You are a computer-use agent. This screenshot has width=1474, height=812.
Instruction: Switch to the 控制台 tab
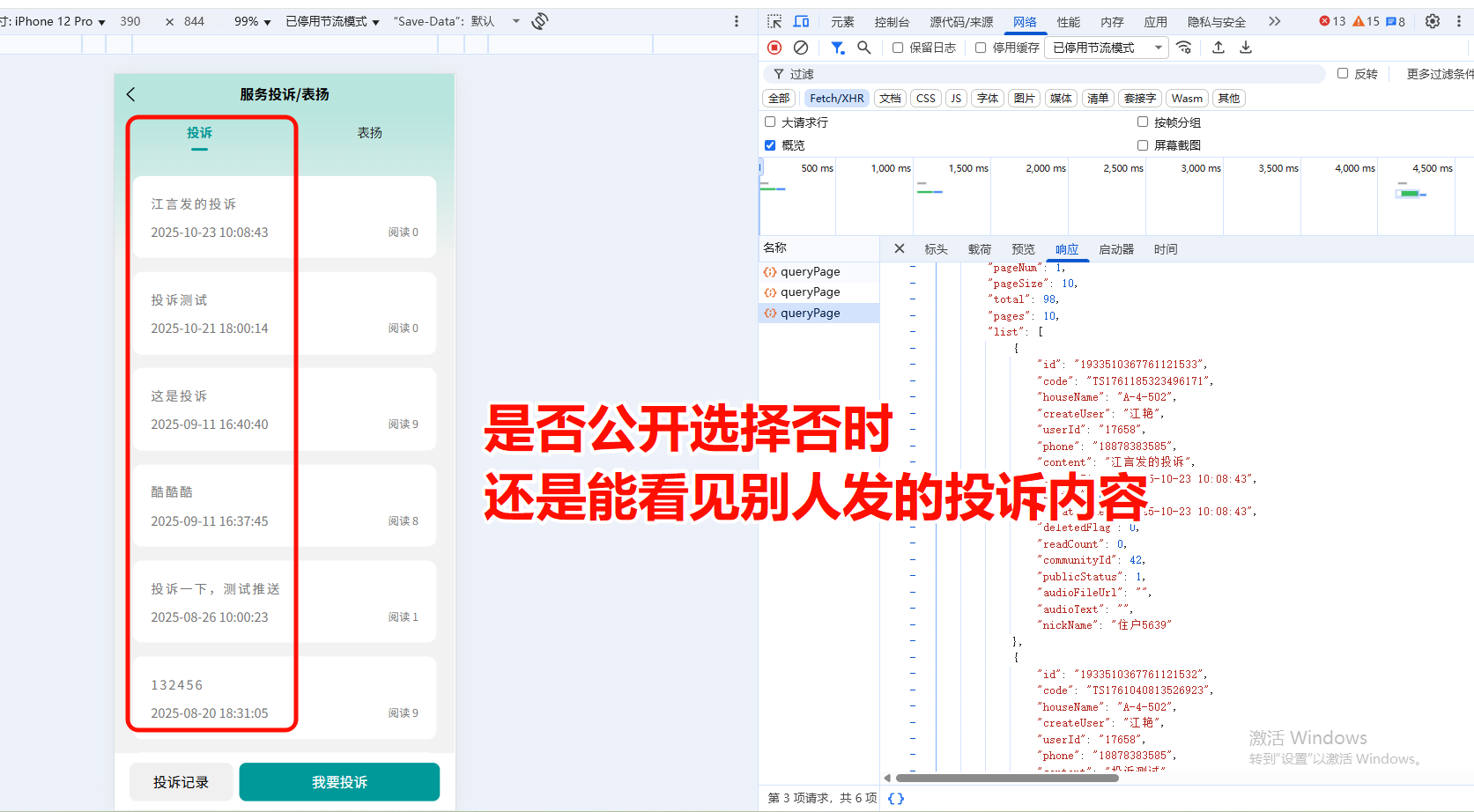pos(892,22)
